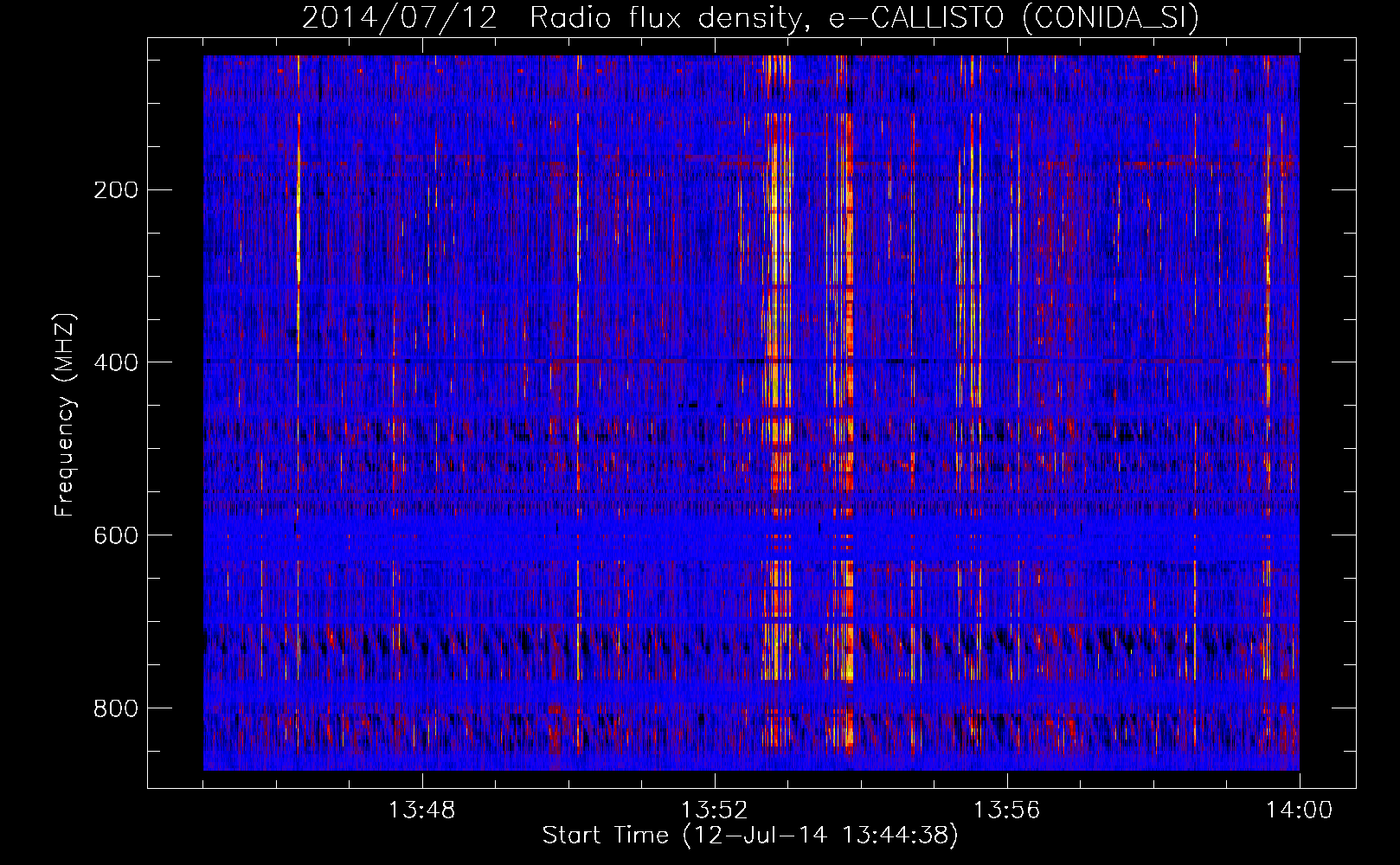Image resolution: width=1400 pixels, height=865 pixels.
Task: Click the 600 frequency tick label
Action: point(116,535)
